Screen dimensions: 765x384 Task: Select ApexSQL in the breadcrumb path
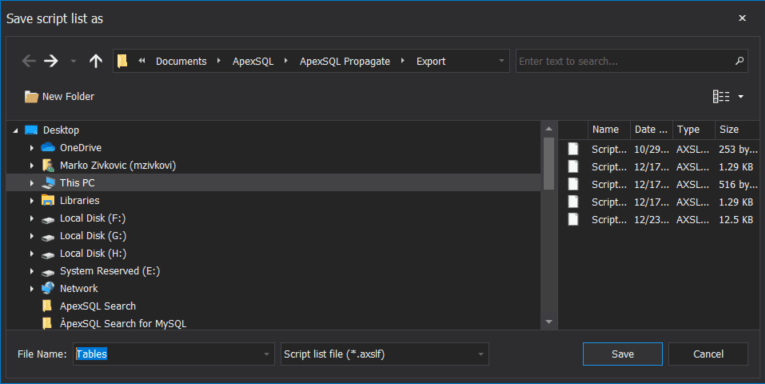(253, 61)
